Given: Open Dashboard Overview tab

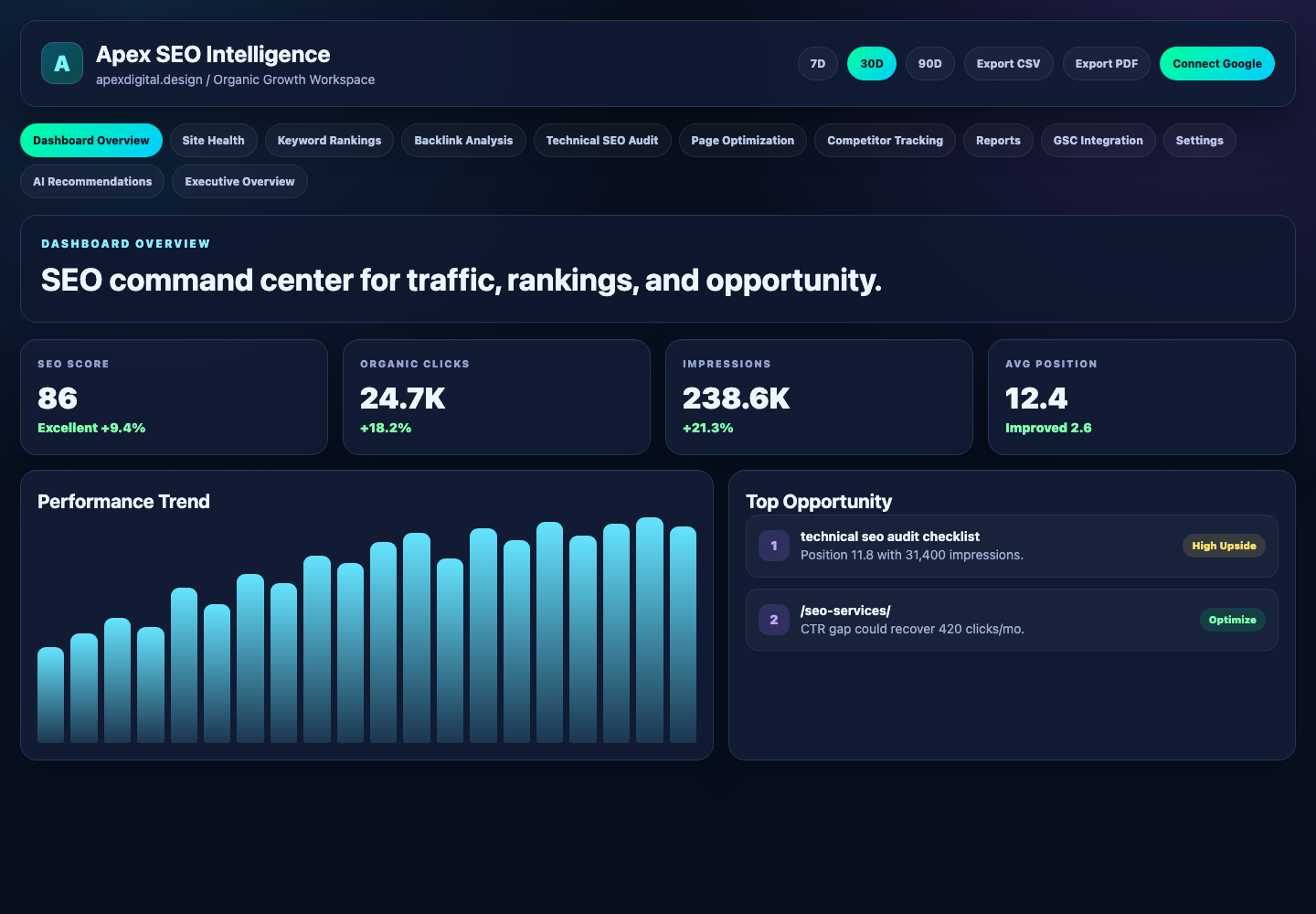Looking at the screenshot, I should click(x=91, y=141).
